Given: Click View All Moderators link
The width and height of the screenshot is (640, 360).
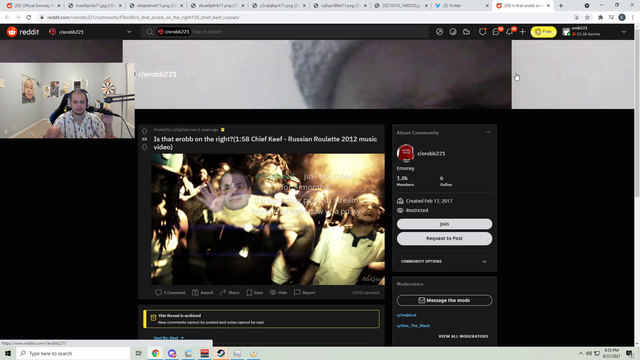Looking at the screenshot, I should pyautogui.click(x=463, y=336).
